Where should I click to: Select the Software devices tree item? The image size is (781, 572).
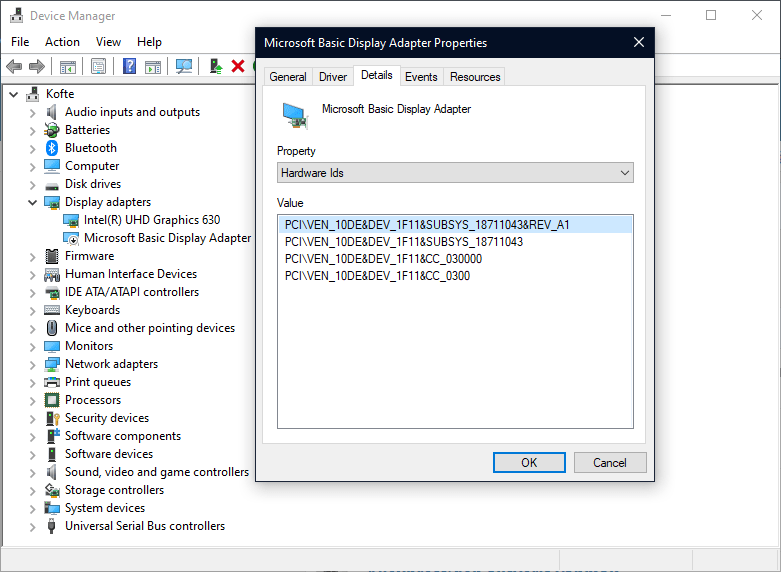pyautogui.click(x=109, y=454)
